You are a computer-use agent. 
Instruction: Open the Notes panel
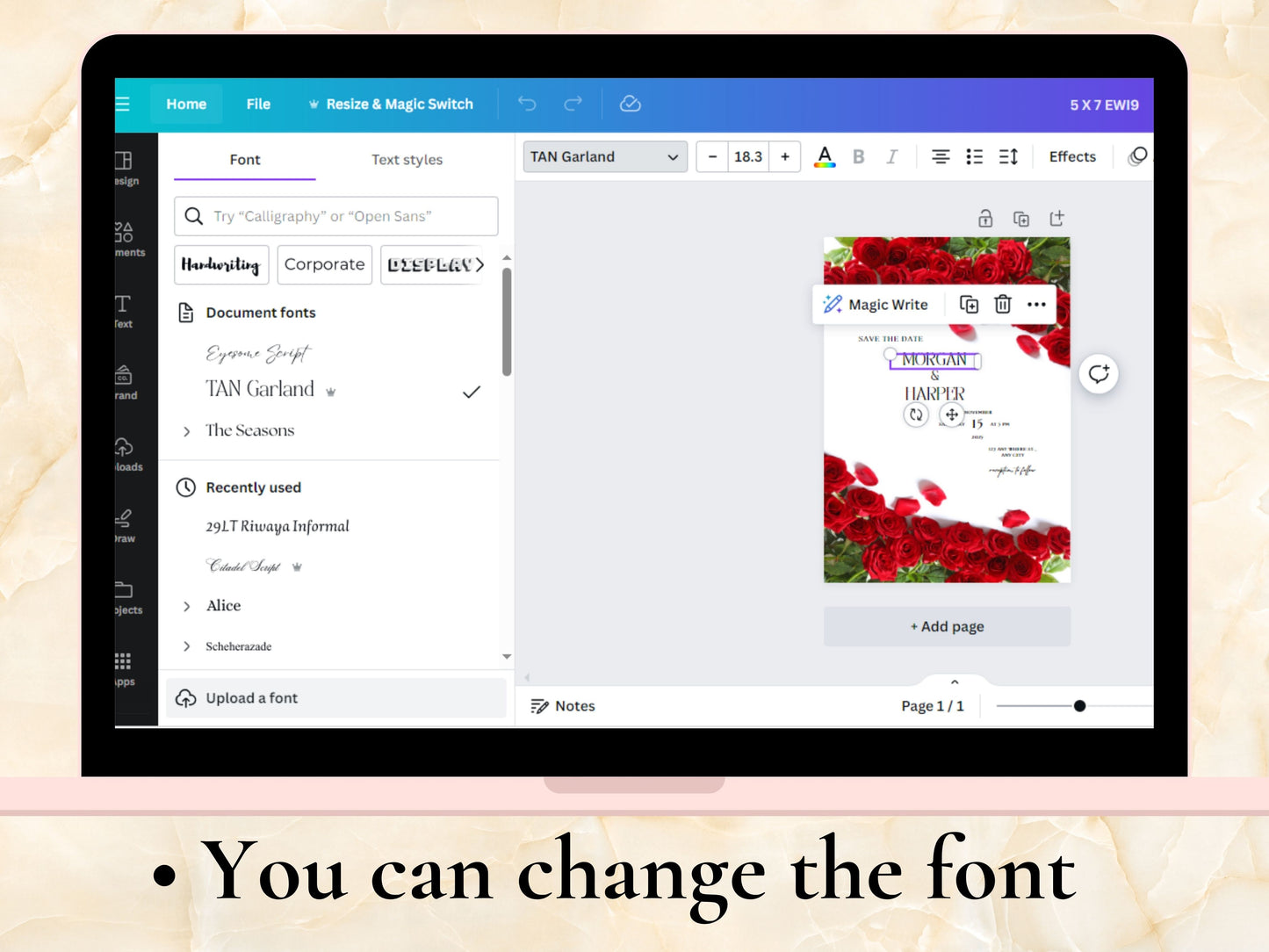pyautogui.click(x=563, y=706)
